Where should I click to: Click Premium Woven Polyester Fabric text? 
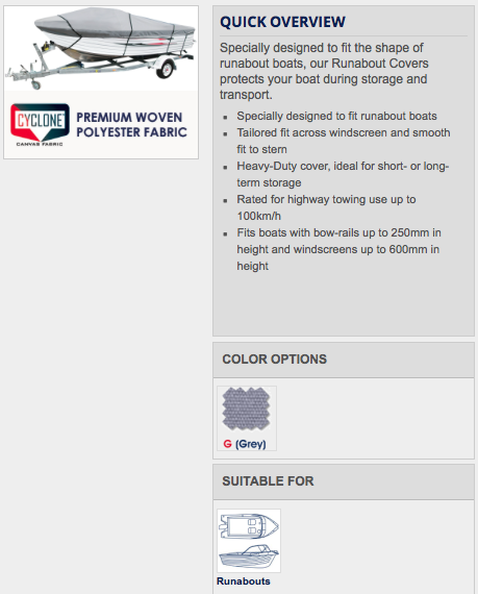[131, 125]
